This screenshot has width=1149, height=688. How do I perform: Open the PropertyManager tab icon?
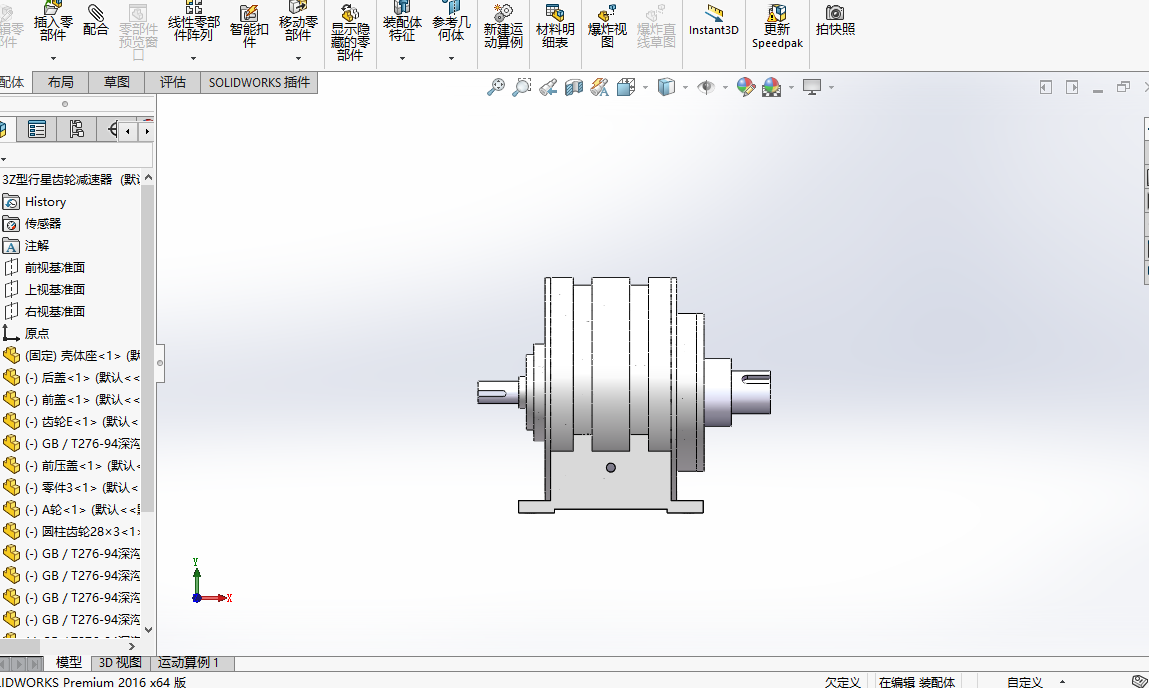(x=37, y=130)
